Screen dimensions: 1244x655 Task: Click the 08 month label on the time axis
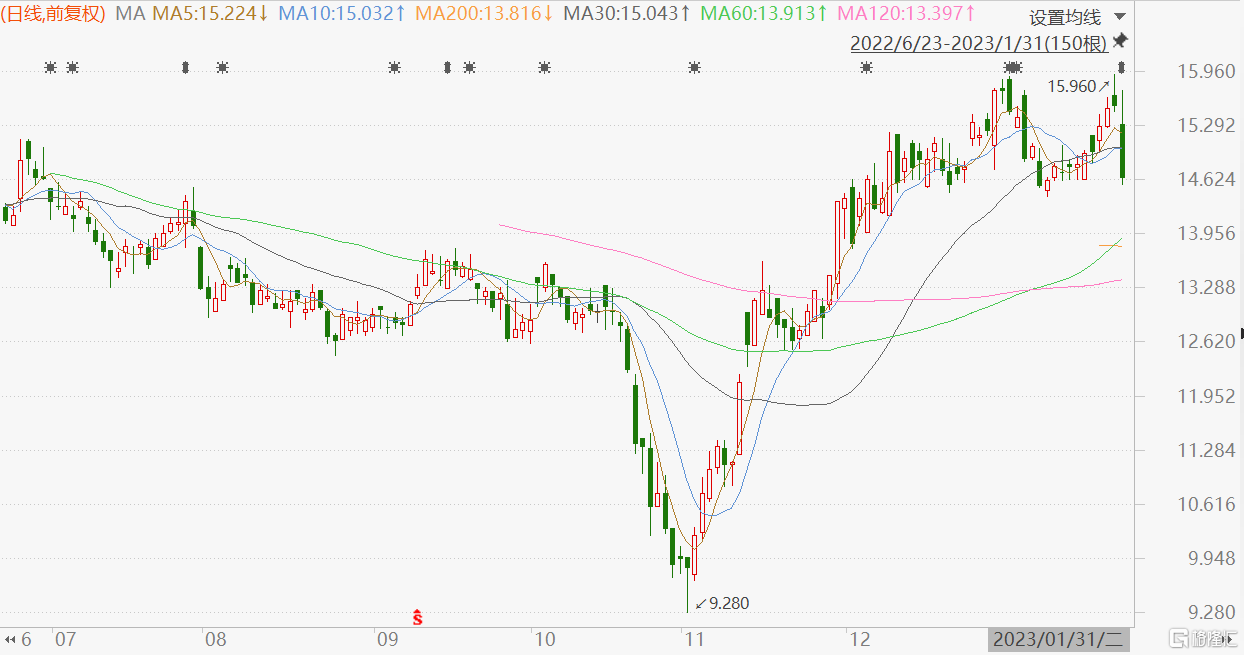click(x=215, y=639)
